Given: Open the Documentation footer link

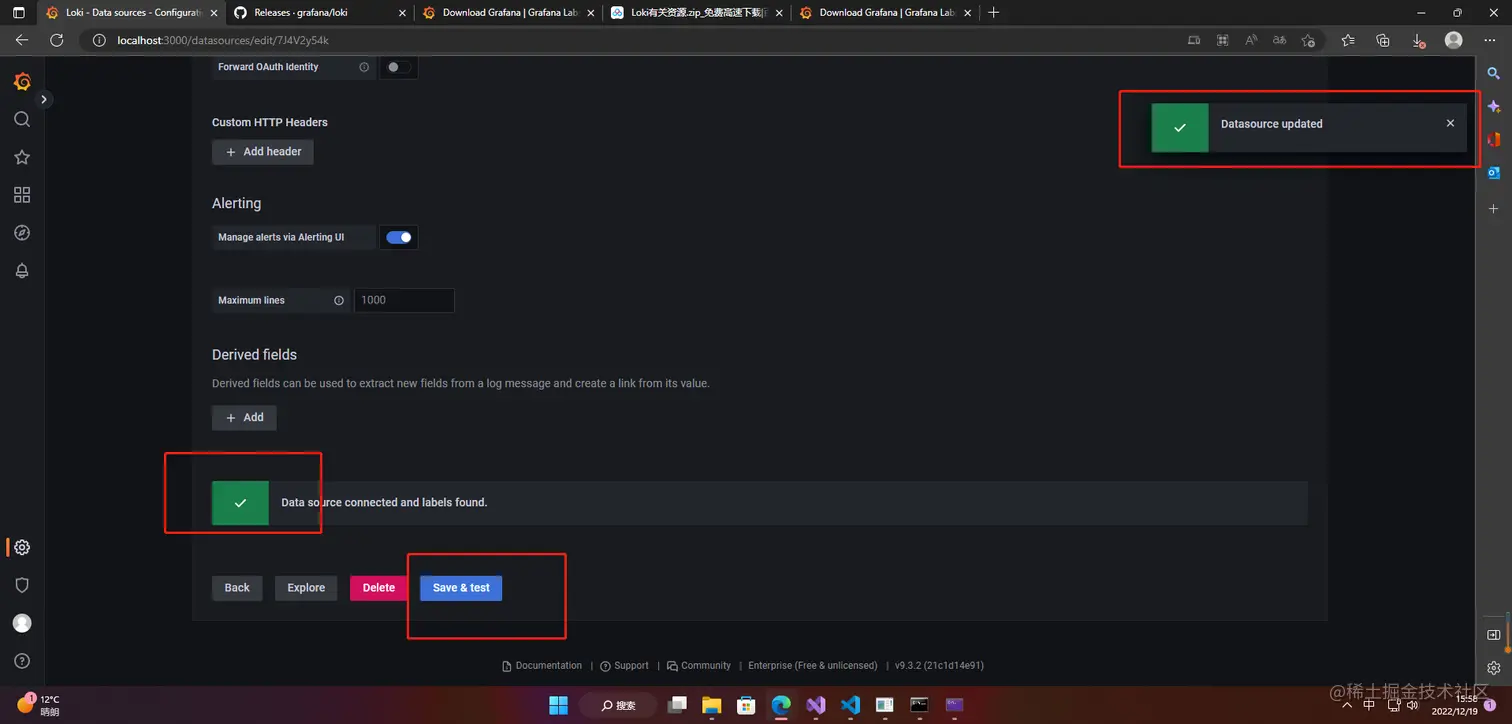Looking at the screenshot, I should click(541, 666).
